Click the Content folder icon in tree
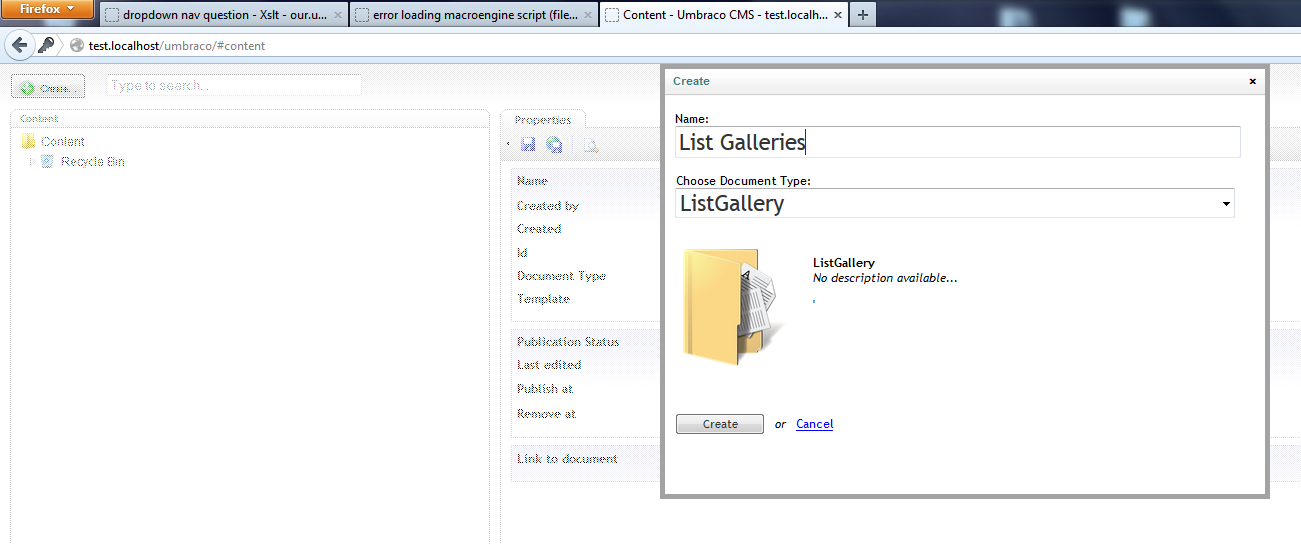Viewport: 1301px width, 544px height. (x=28, y=141)
